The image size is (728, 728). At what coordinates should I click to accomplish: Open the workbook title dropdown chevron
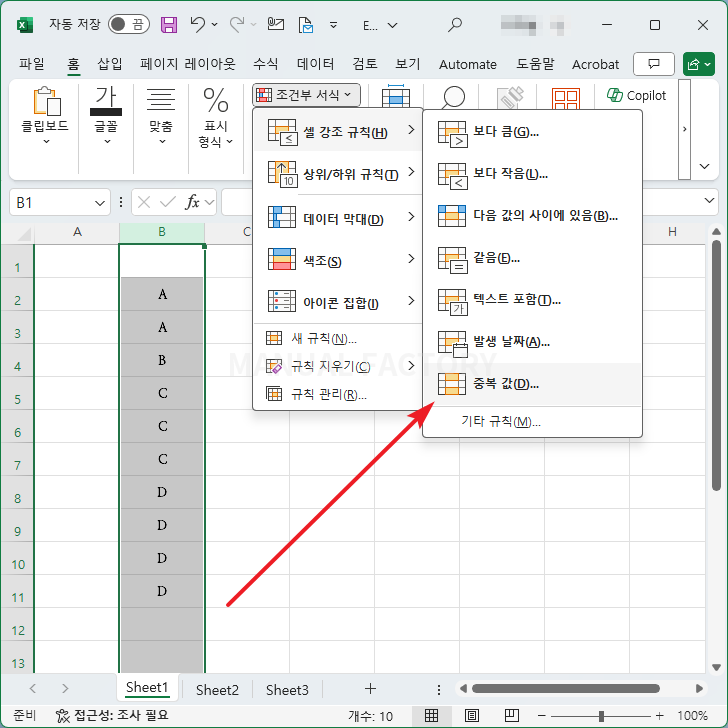coord(392,26)
